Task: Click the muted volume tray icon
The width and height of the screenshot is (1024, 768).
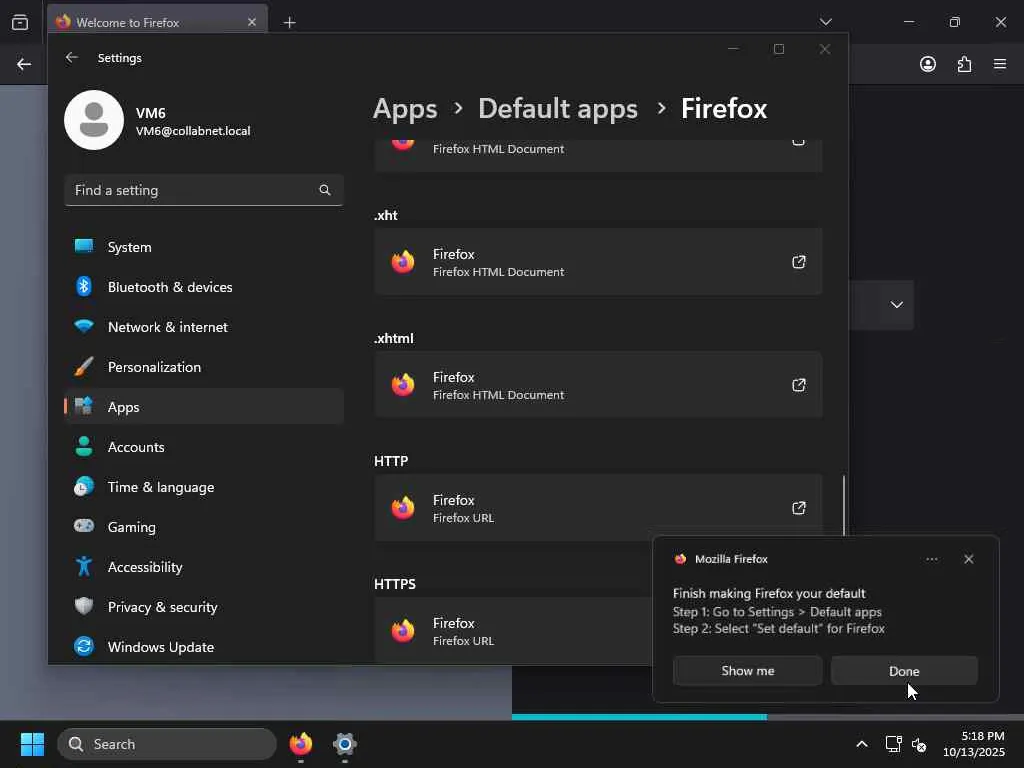Action: point(918,744)
